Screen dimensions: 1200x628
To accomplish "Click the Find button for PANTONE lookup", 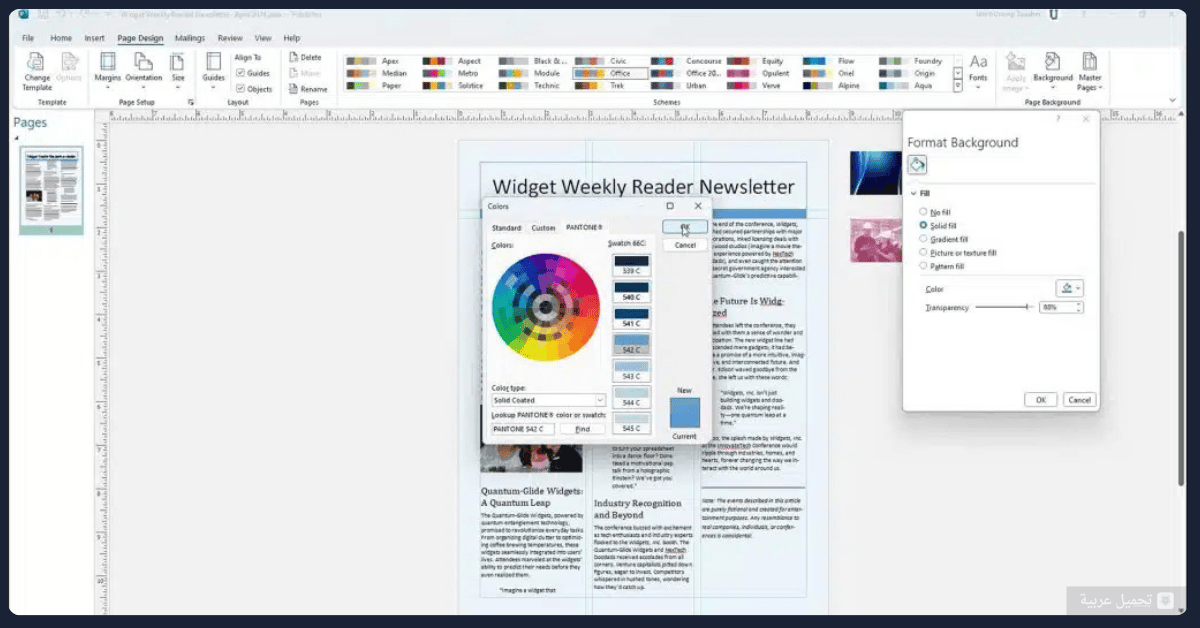I will [x=582, y=429].
